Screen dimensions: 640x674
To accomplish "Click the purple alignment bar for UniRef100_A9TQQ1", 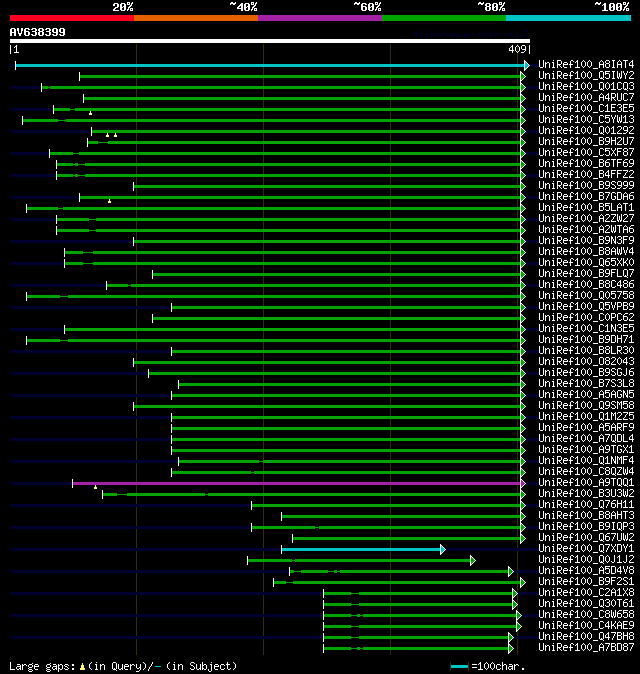I will pyautogui.click(x=296, y=484).
